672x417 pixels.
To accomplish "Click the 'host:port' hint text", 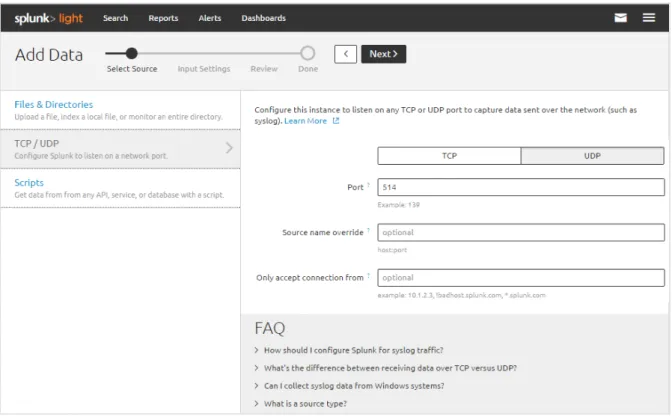I will (392, 250).
